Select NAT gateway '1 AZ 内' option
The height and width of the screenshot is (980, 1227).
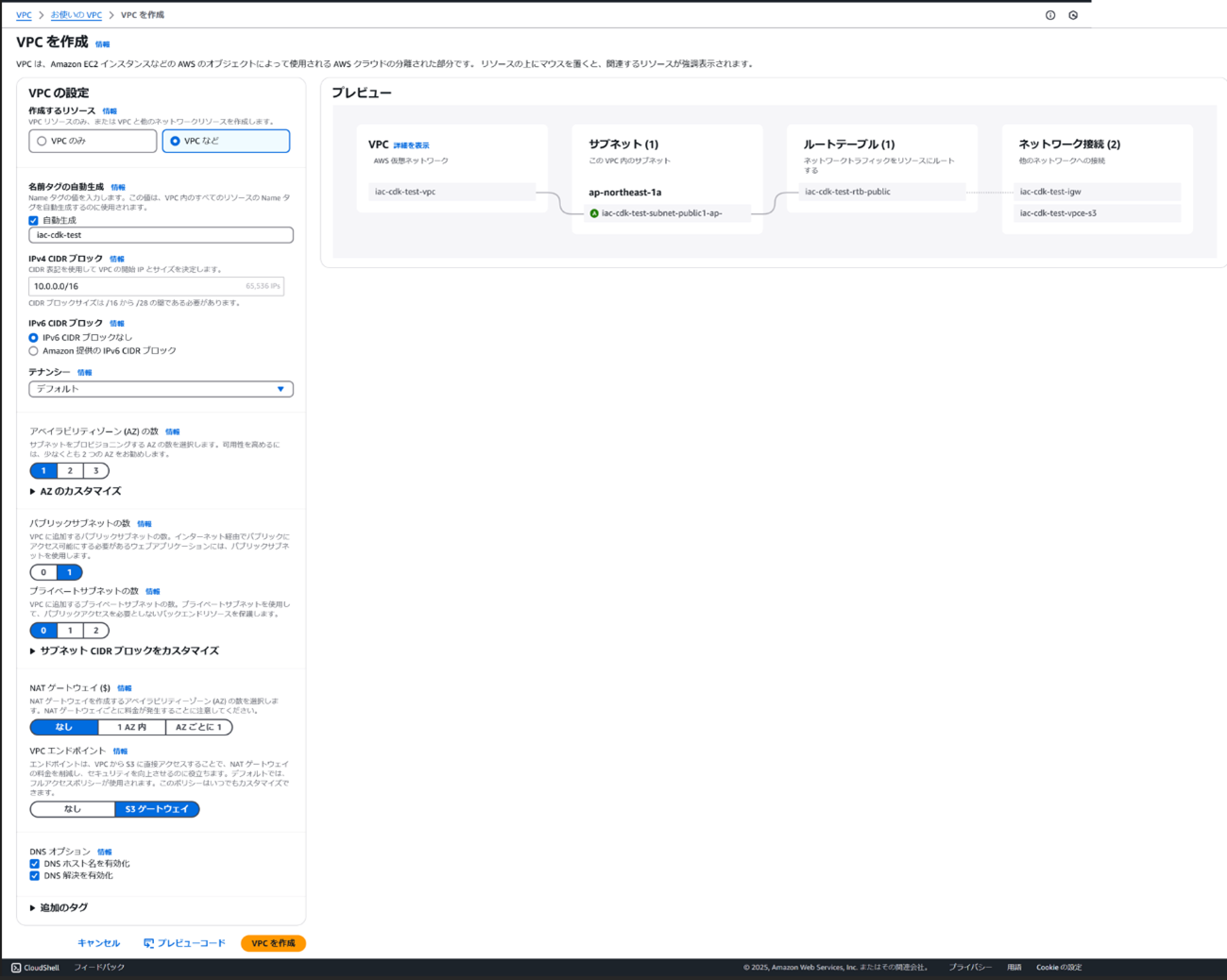click(x=132, y=727)
